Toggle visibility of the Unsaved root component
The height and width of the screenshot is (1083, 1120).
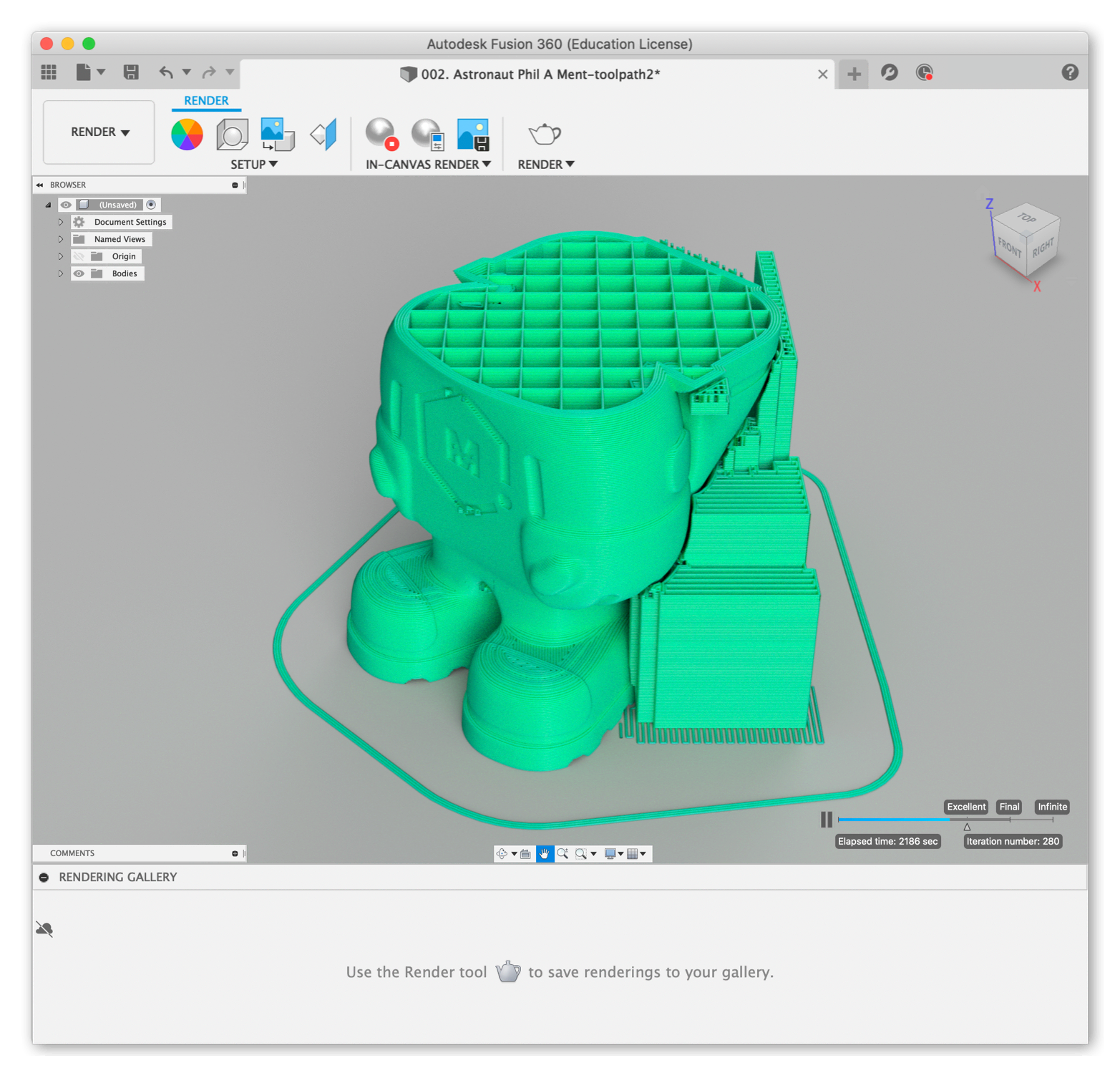click(66, 205)
